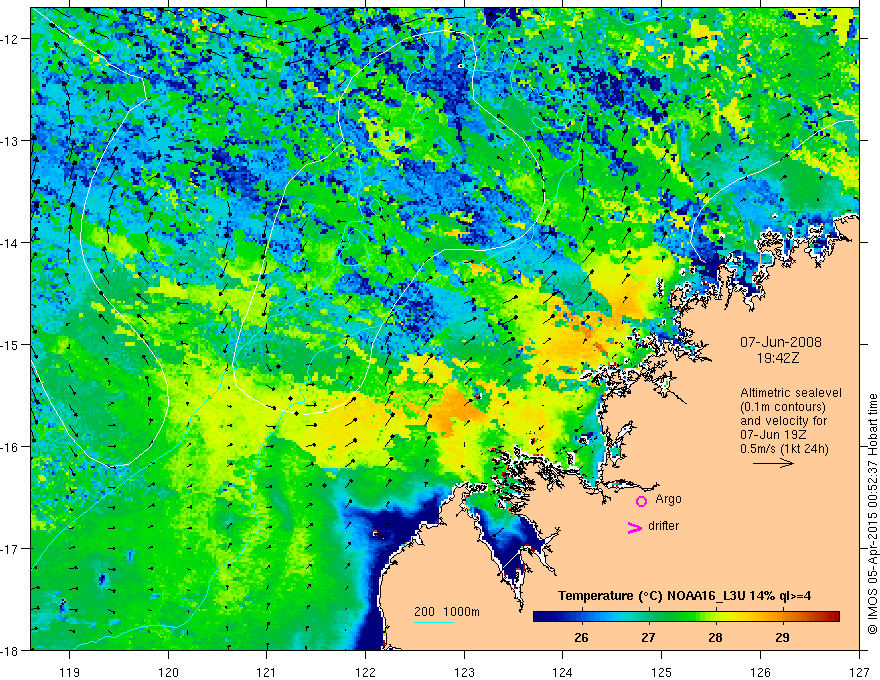Click longitude axis label '127'

(859, 672)
